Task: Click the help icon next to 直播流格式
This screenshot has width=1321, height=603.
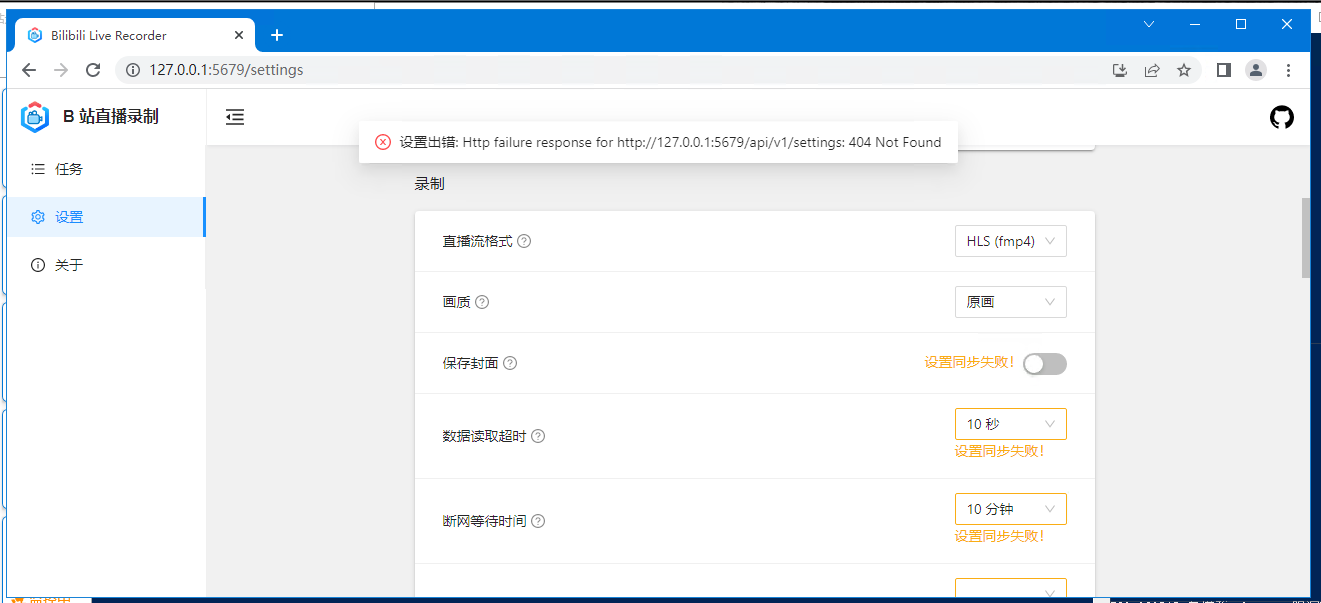Action: click(x=525, y=240)
